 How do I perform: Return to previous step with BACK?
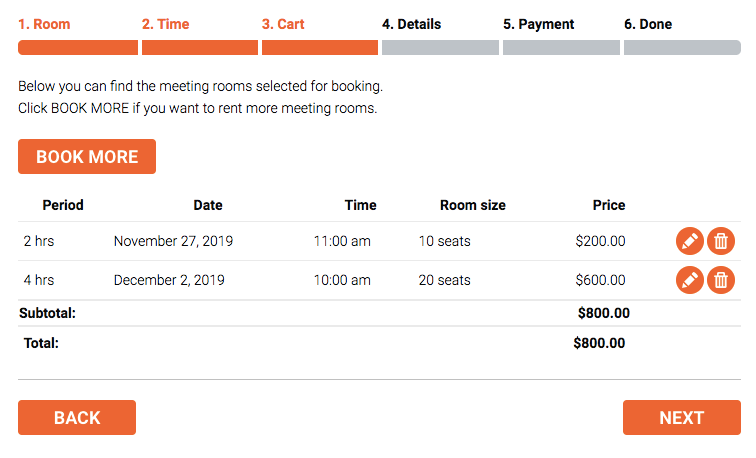pyautogui.click(x=77, y=418)
